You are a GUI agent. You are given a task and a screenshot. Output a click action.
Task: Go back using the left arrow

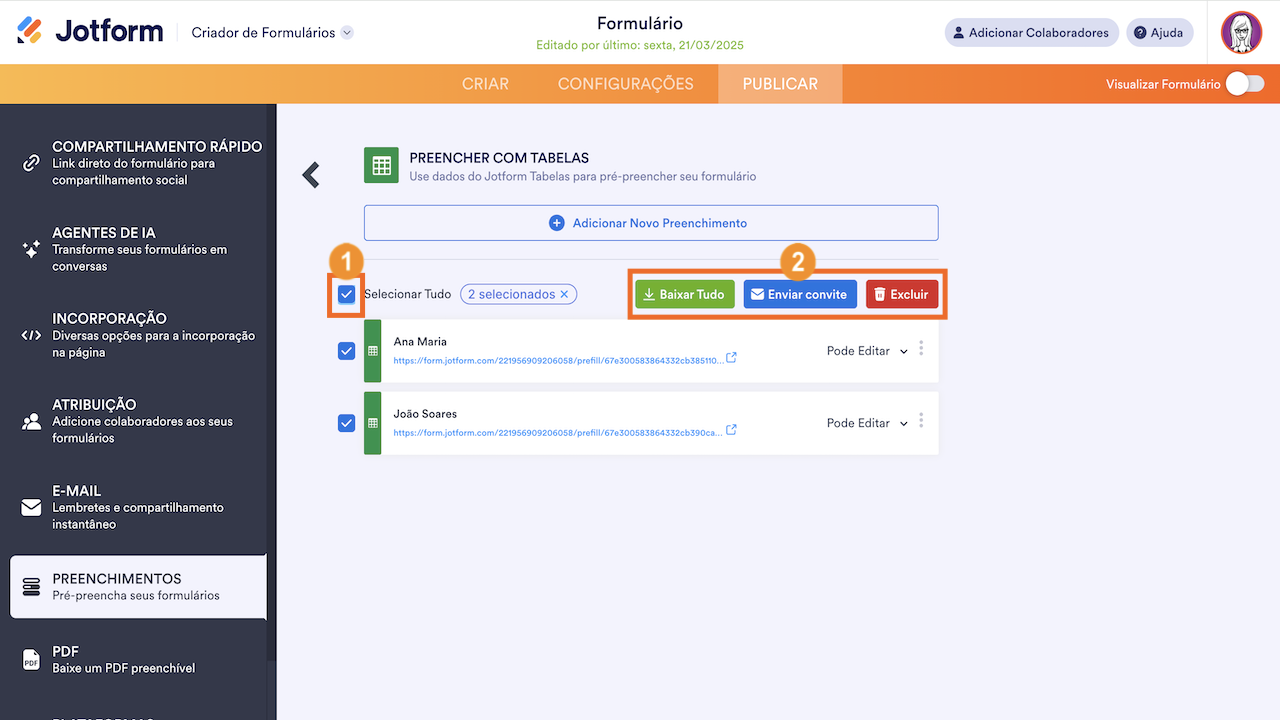click(x=311, y=175)
